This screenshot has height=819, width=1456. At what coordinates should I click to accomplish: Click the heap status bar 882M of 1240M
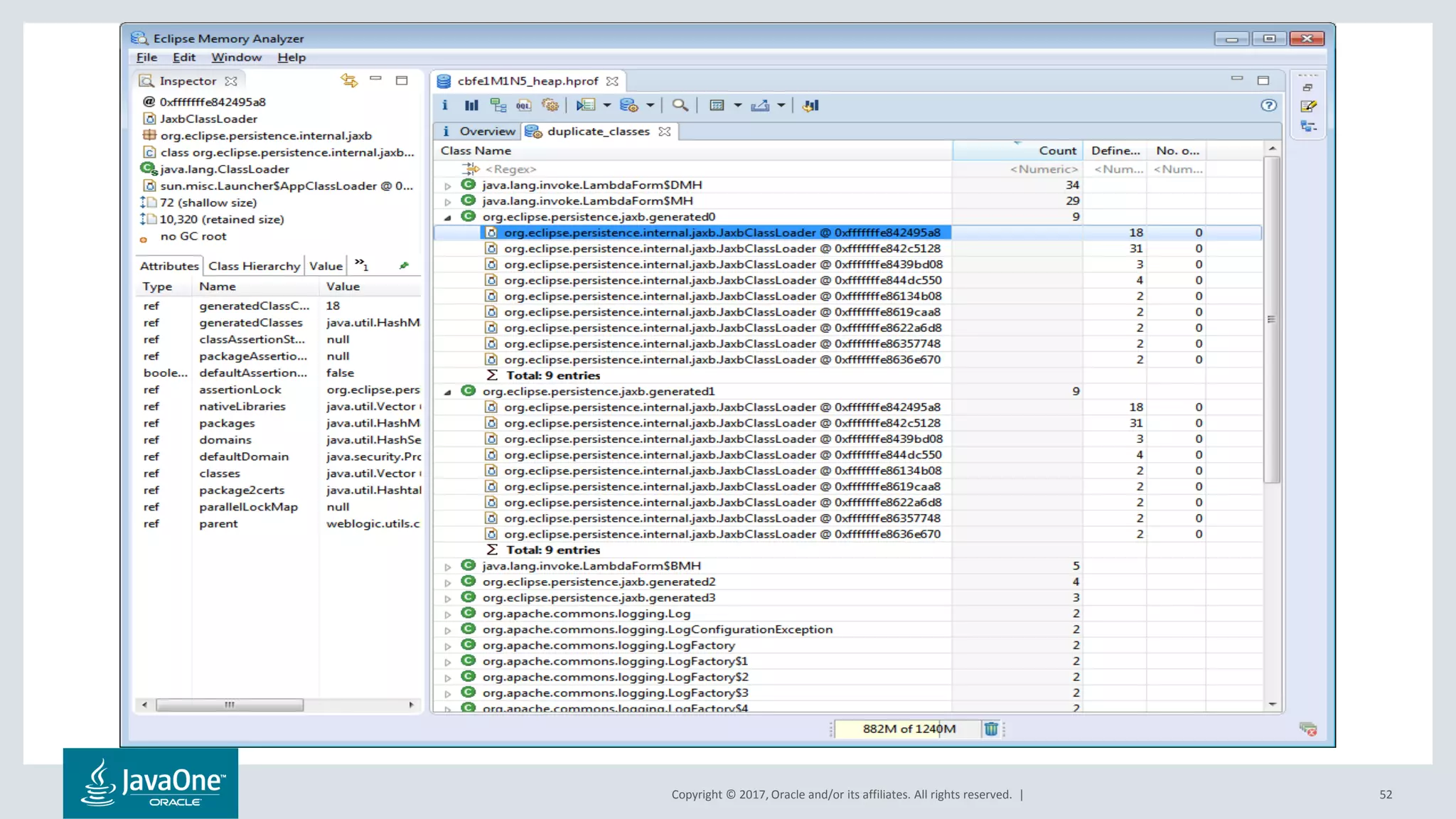[908, 729]
